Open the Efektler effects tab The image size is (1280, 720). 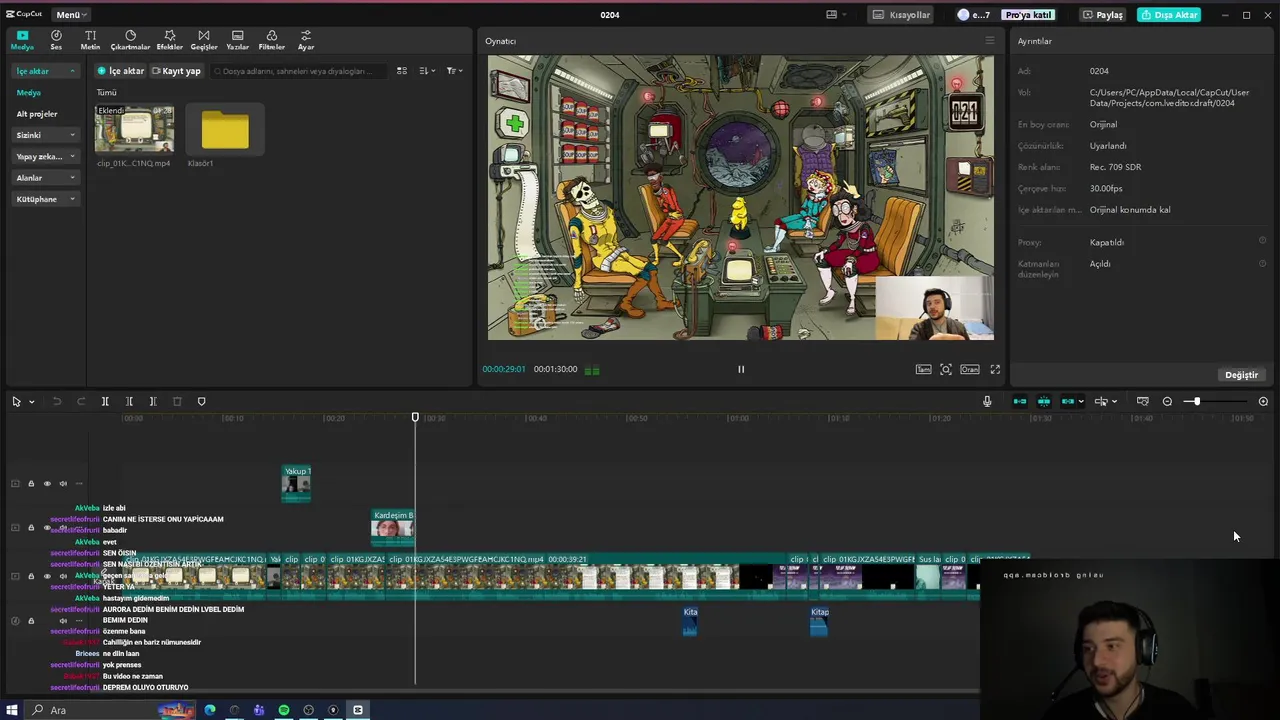click(169, 40)
